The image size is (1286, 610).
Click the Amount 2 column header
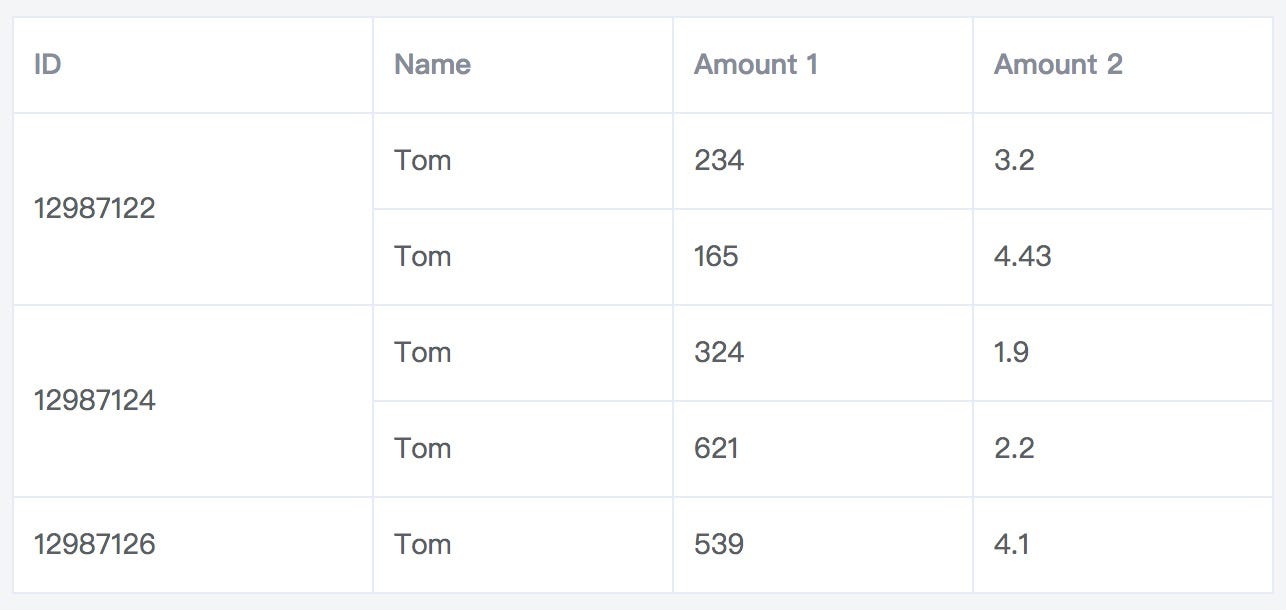pyautogui.click(x=1123, y=65)
